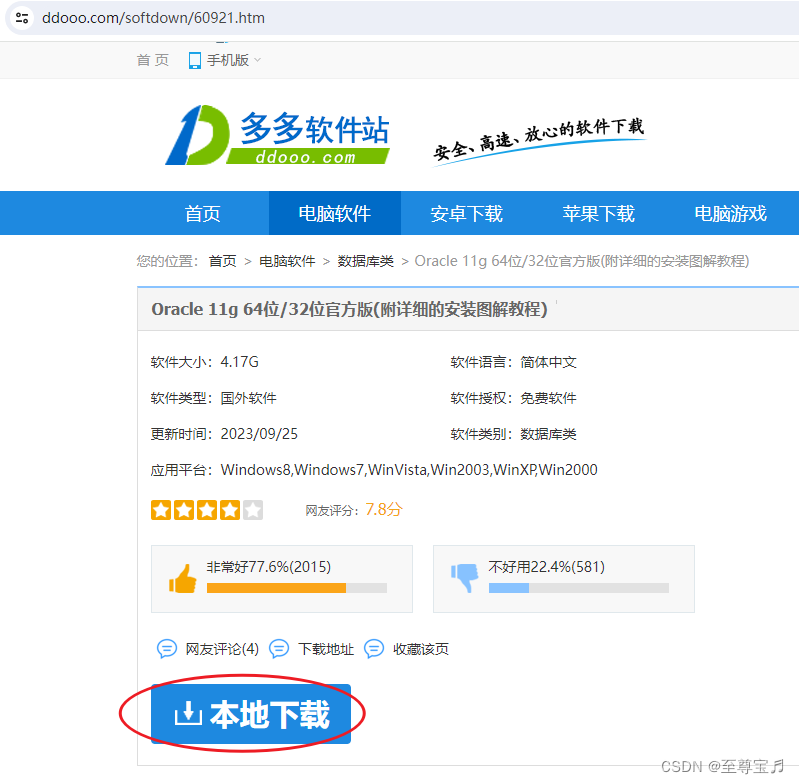Click the 数据库类 value next to 软件类别
799x784 pixels.
tap(548, 434)
